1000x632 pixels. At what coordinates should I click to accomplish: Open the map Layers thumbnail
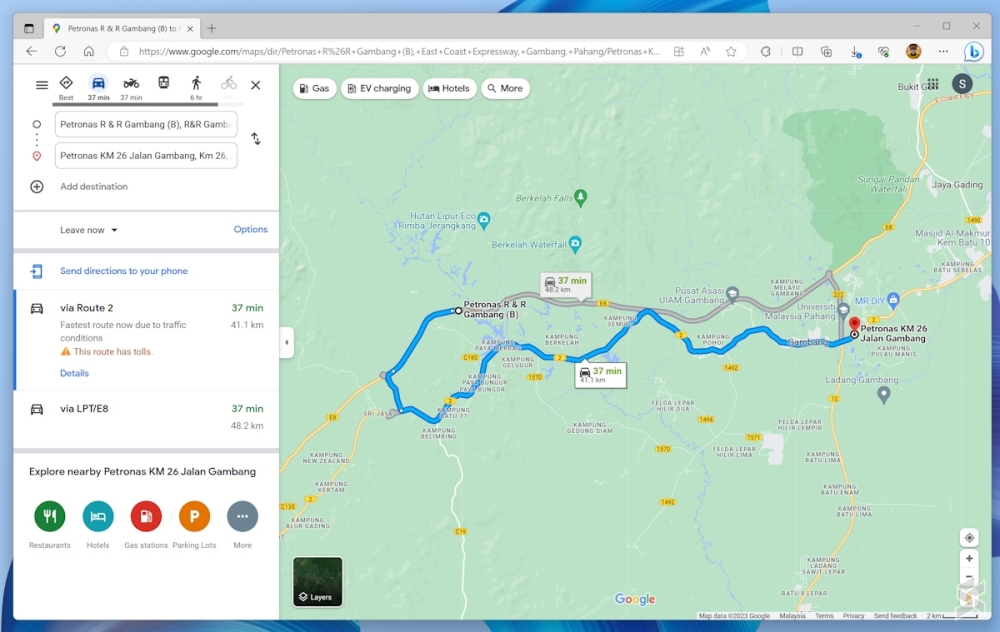click(318, 582)
